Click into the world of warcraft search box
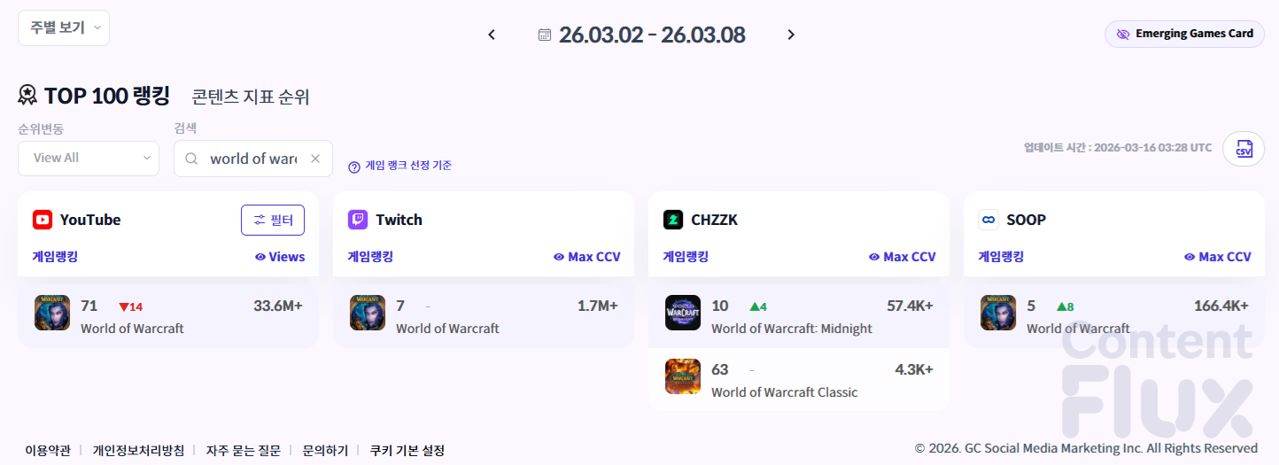This screenshot has width=1279, height=465. pos(252,158)
